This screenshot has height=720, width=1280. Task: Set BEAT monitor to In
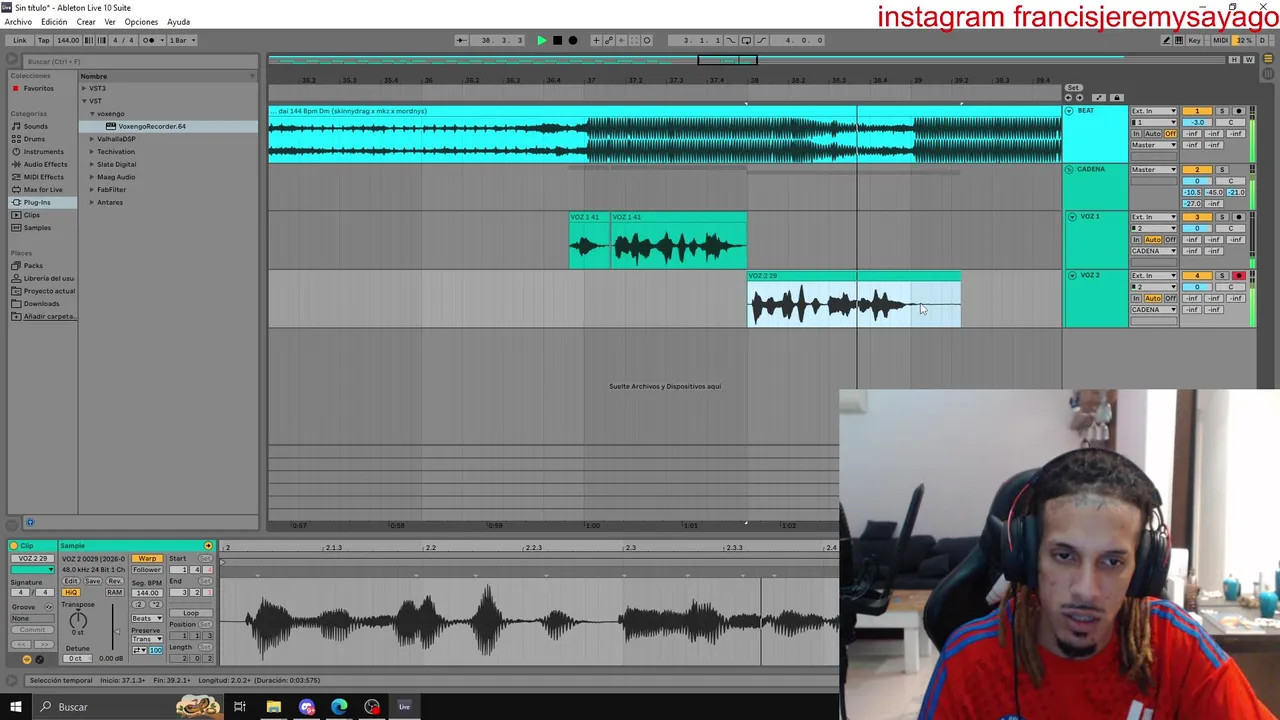[x=1137, y=133]
